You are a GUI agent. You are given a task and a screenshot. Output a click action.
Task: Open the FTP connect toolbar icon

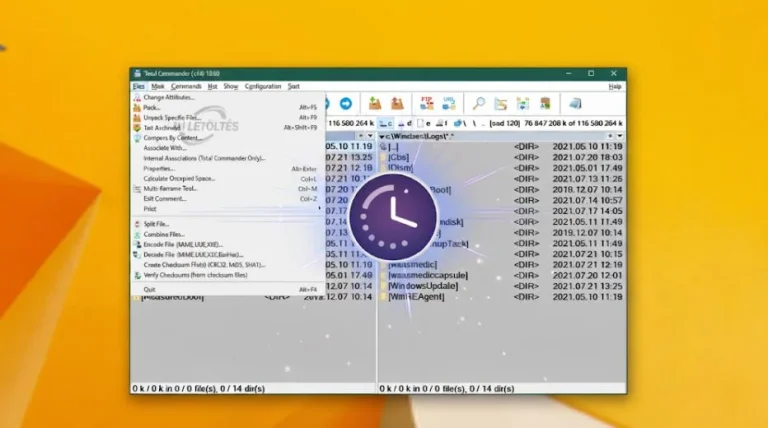[x=427, y=103]
